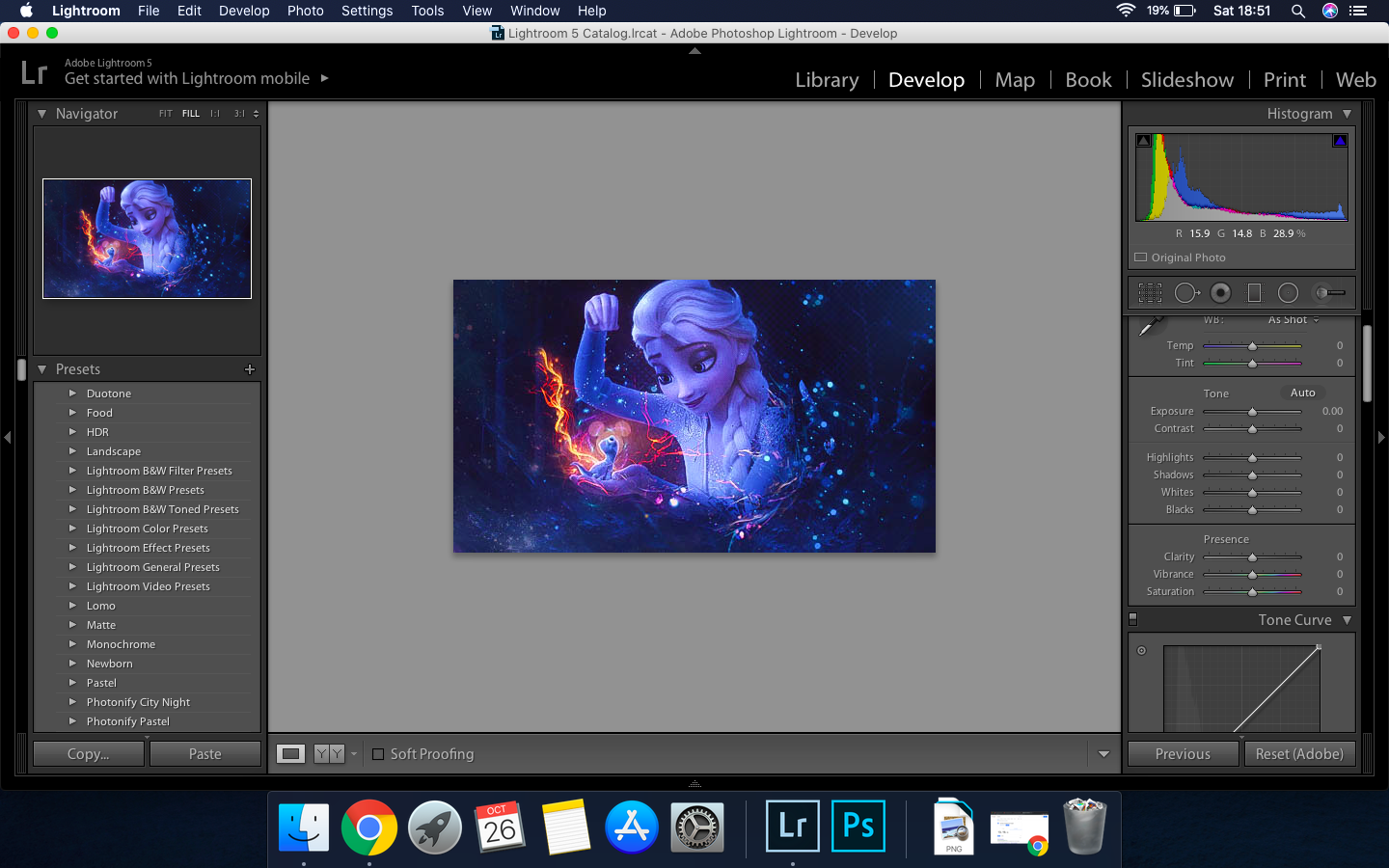Click the Exposure slider
The image size is (1389, 868).
tap(1252, 412)
